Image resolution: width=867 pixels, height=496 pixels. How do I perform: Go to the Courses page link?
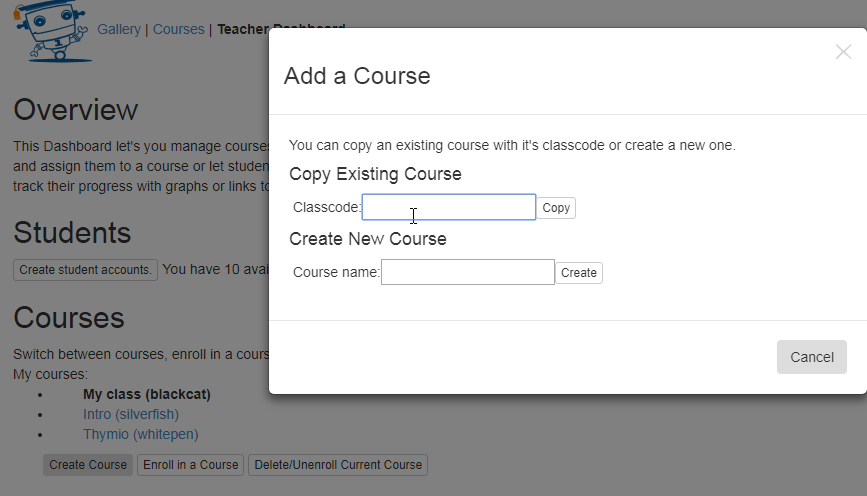[178, 29]
